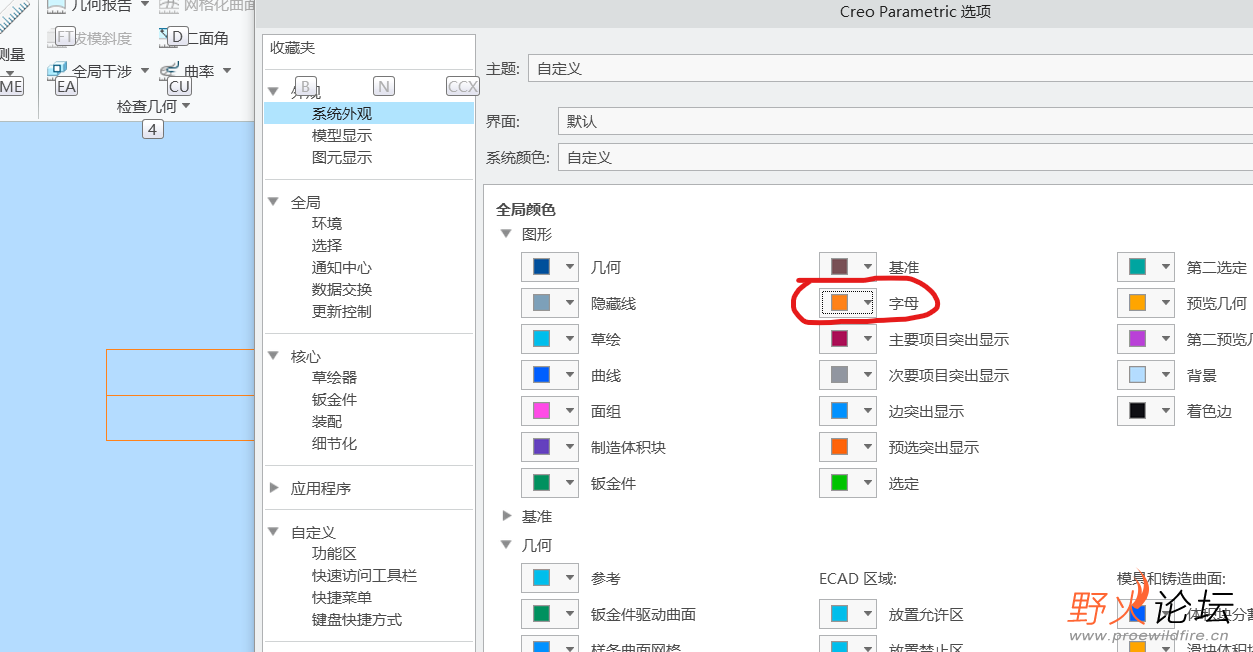Change the 几何 dark blue color swatch
The image size is (1253, 652).
point(549,267)
